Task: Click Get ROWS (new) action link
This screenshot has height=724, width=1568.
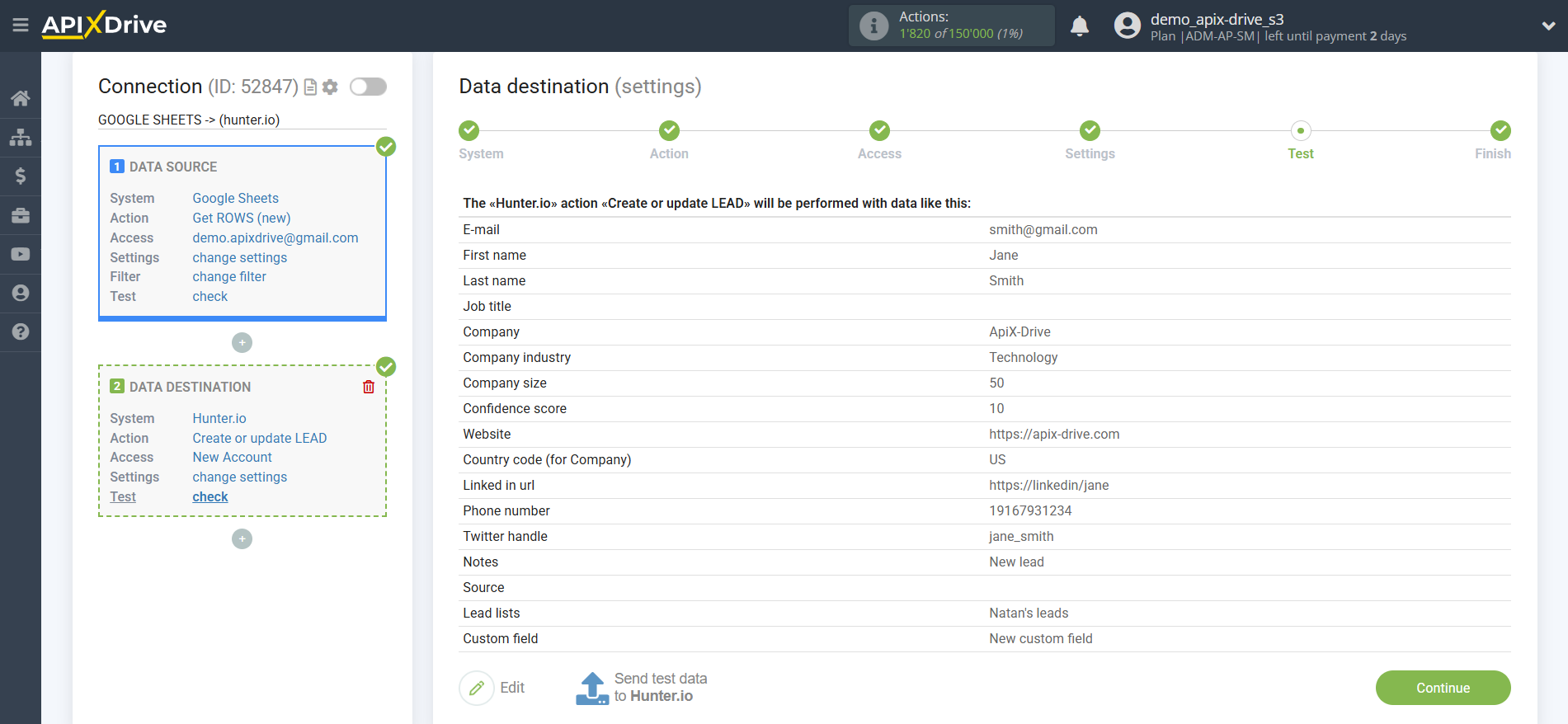Action: click(x=241, y=218)
